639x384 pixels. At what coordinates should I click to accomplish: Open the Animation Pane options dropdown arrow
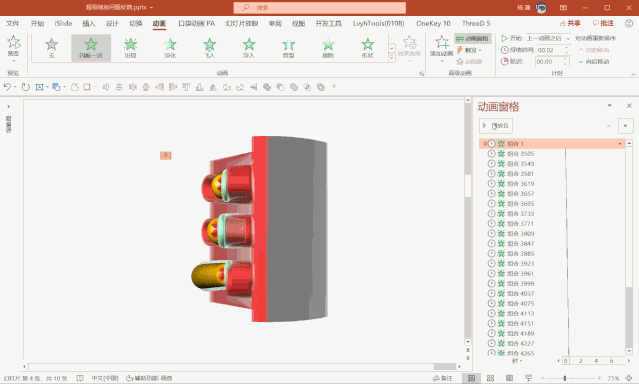pos(610,106)
